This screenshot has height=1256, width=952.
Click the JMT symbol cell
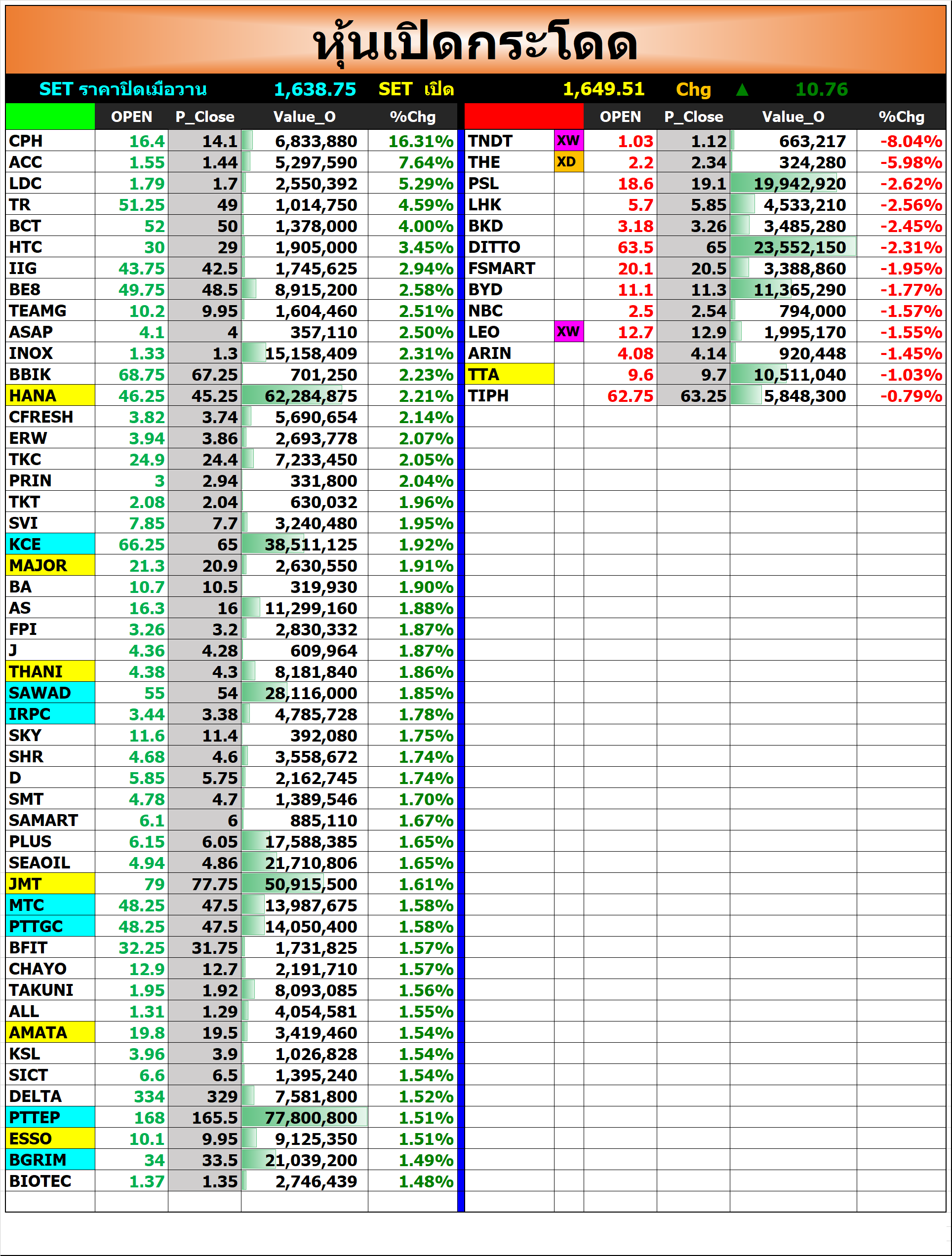pyautogui.click(x=50, y=884)
